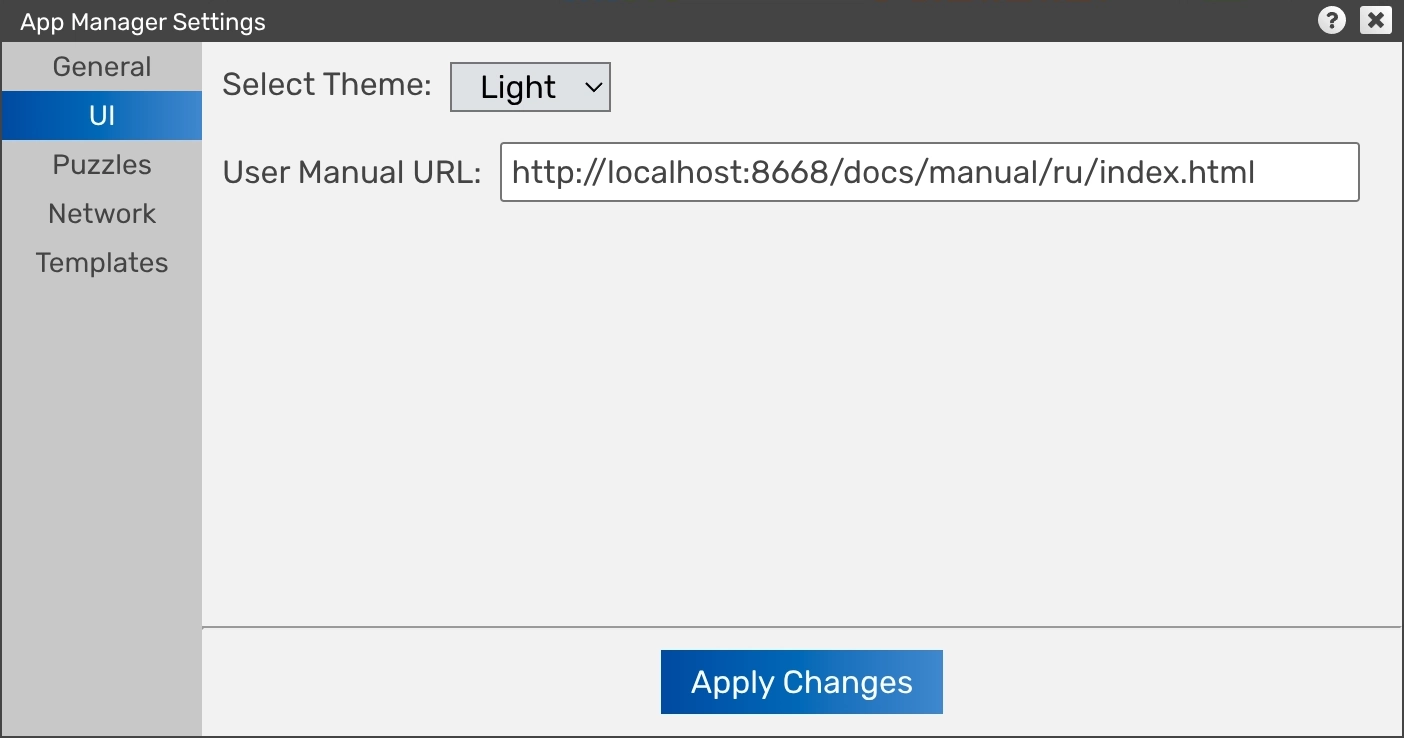Switch to the Puzzles tab
This screenshot has height=738, width=1404.
(101, 165)
